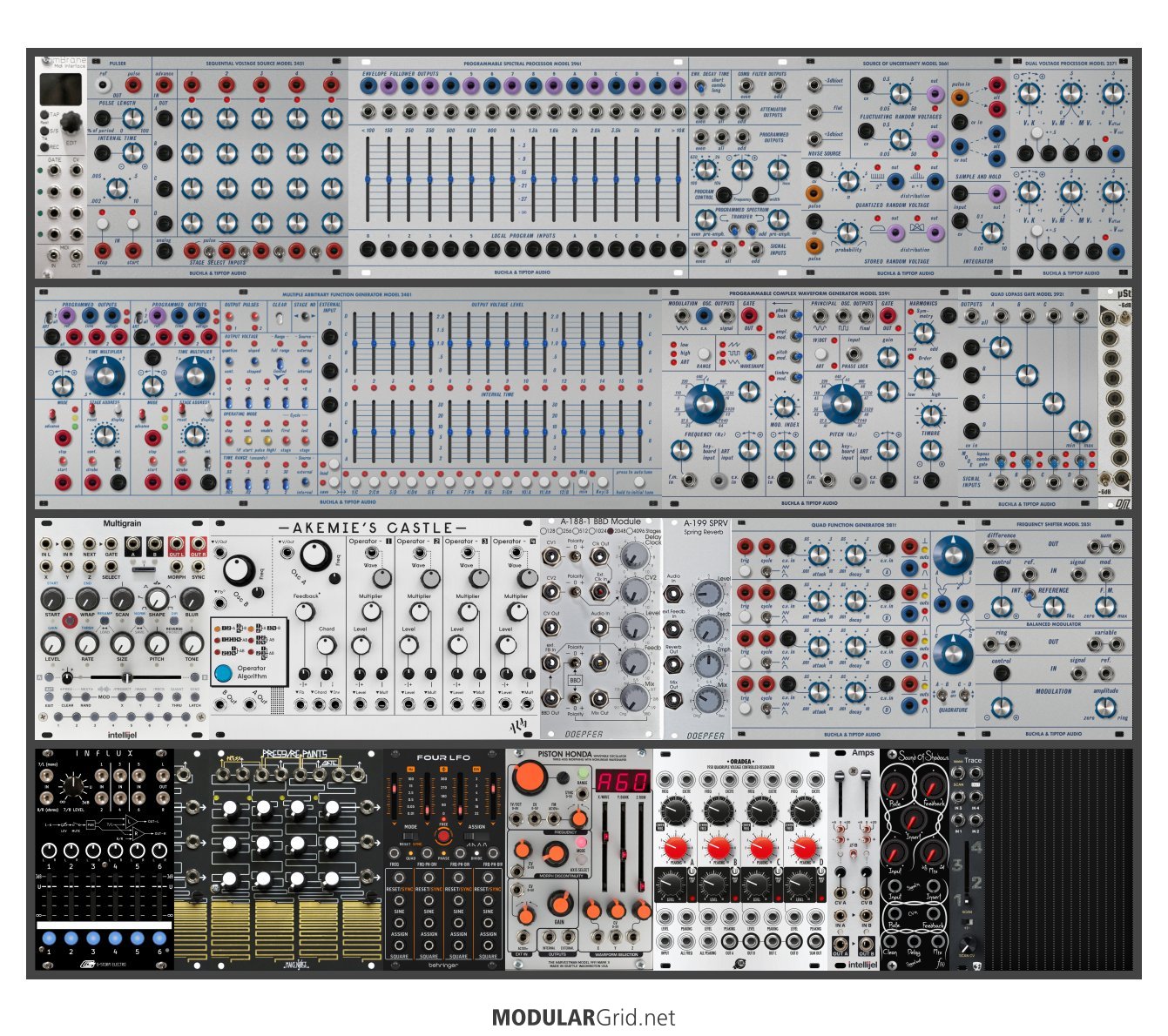Click 248t left large TIME MULTIPLIER knob
Image resolution: width=1168 pixels, height=1036 pixels.
coord(104,377)
